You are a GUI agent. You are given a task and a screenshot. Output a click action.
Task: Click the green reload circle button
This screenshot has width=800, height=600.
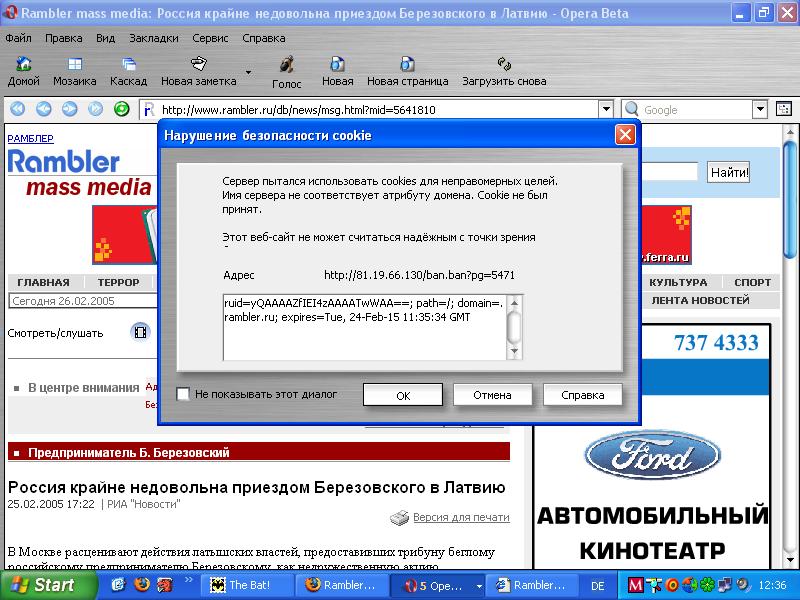pyautogui.click(x=121, y=109)
